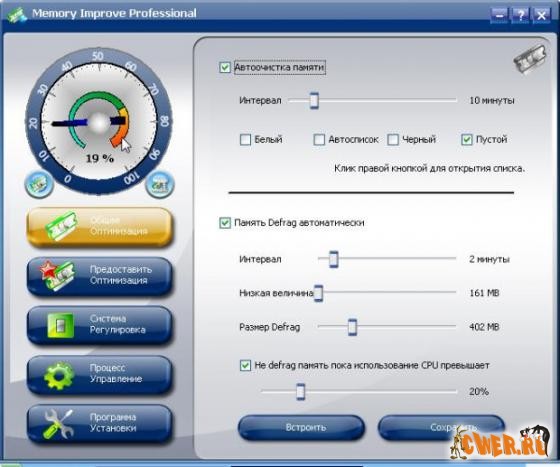Viewport: 560px width, 467px height.
Task: Enable the Белый list checkbox
Action: [x=245, y=139]
